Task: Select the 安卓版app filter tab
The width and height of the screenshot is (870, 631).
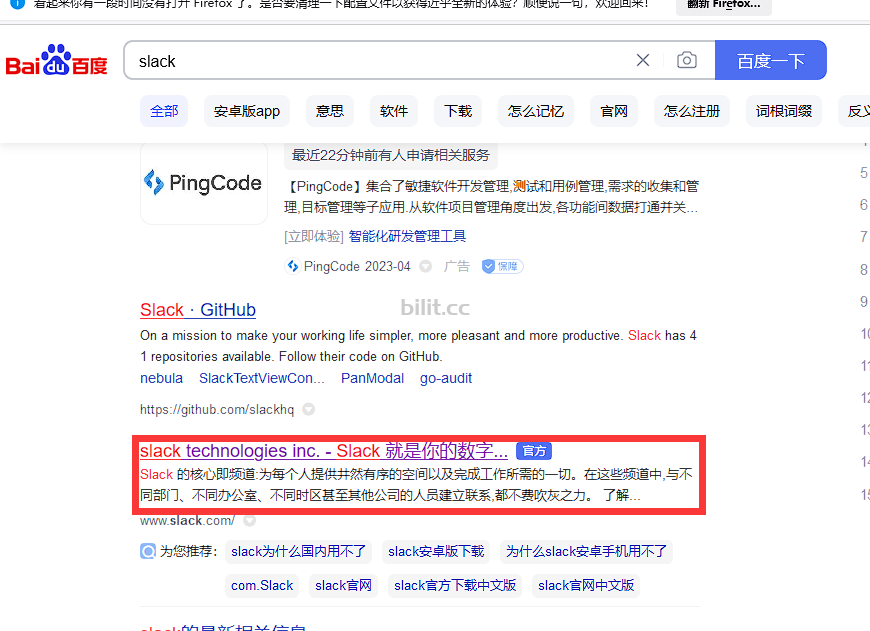Action: [247, 112]
